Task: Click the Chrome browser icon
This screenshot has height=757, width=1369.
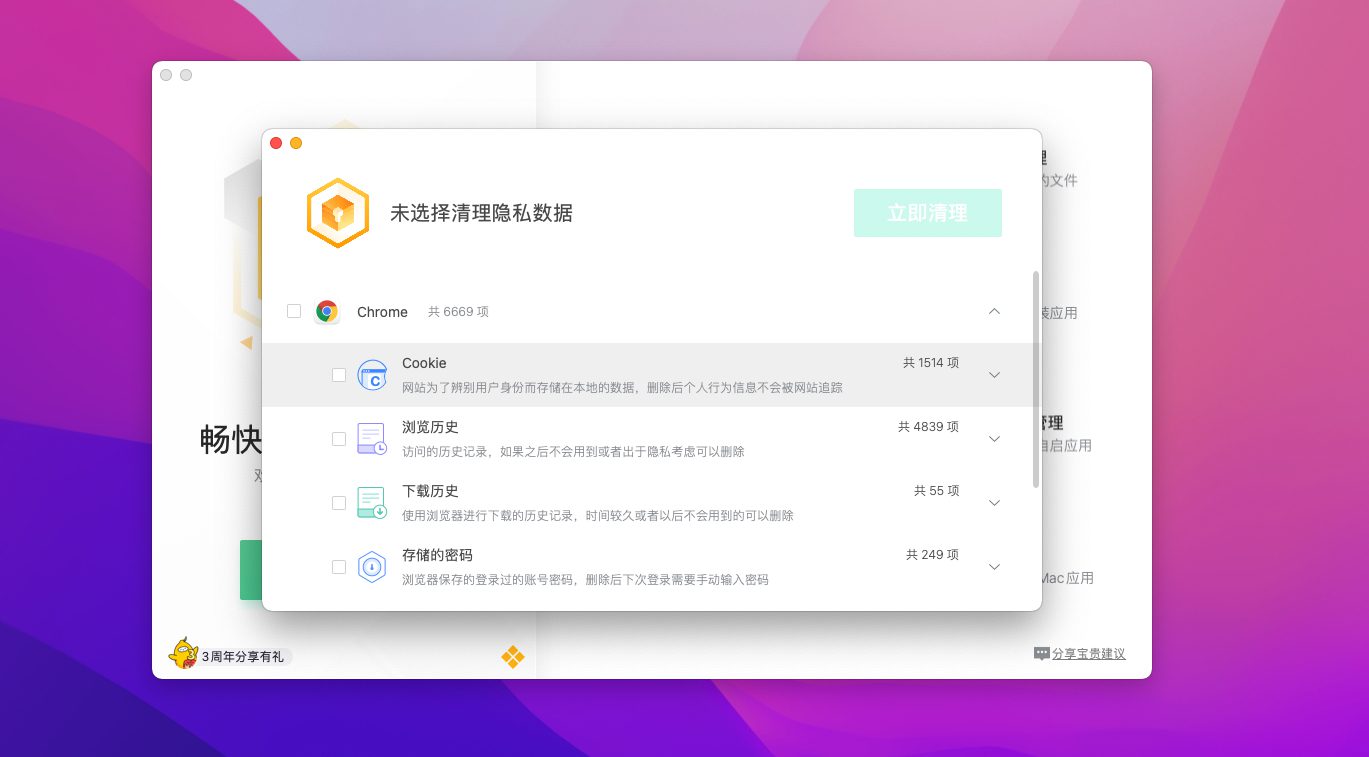Action: [x=326, y=312]
